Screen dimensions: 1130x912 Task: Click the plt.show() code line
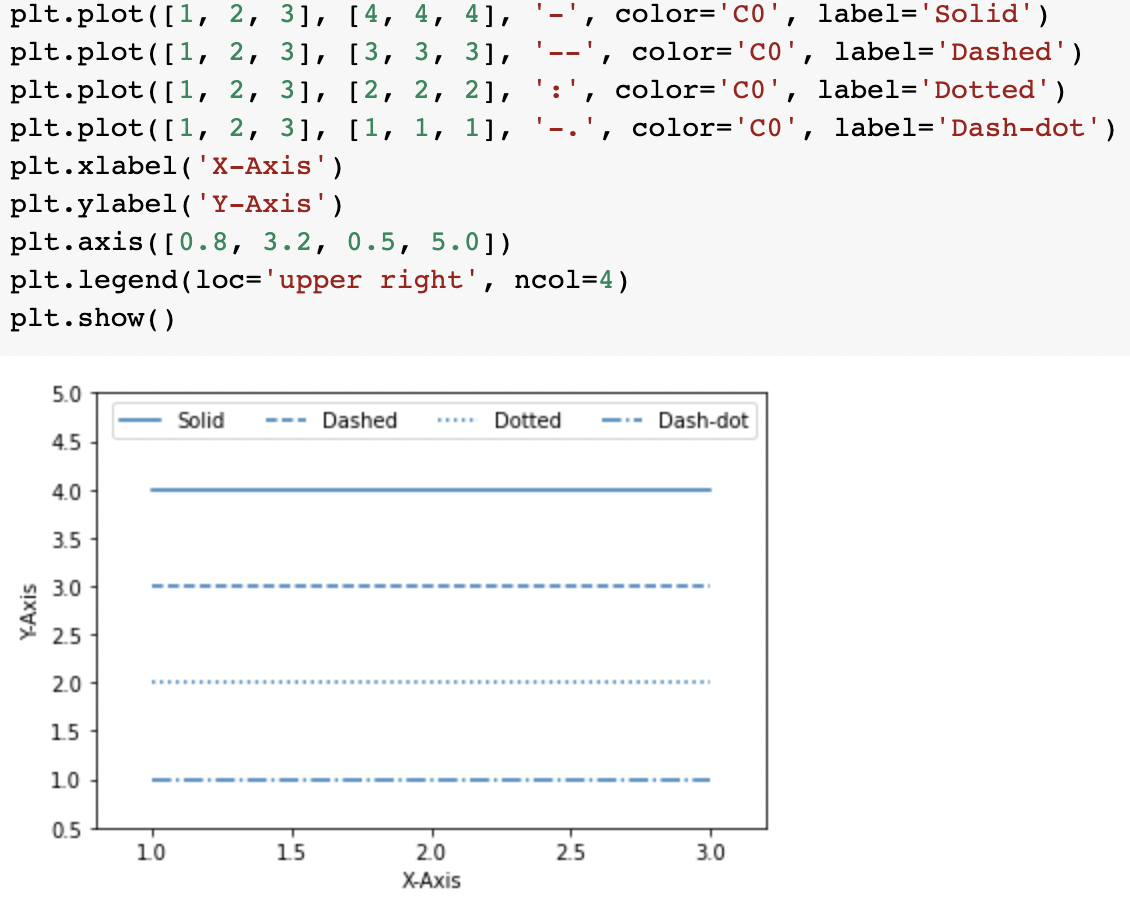pos(92,319)
